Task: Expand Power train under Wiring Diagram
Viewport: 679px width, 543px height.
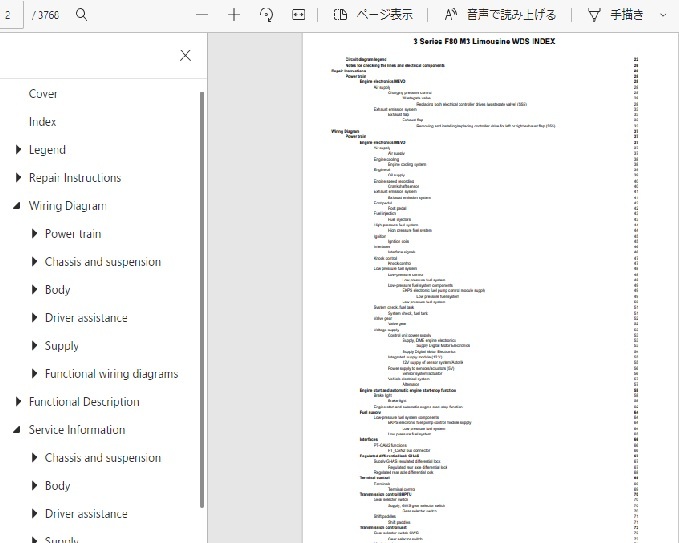Action: point(34,234)
